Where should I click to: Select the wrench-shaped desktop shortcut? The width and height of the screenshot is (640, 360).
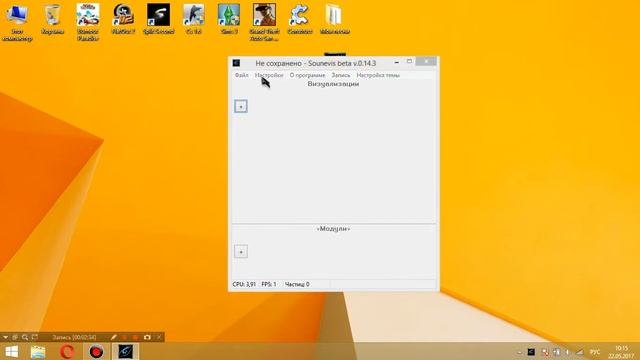pyautogui.click(x=300, y=20)
